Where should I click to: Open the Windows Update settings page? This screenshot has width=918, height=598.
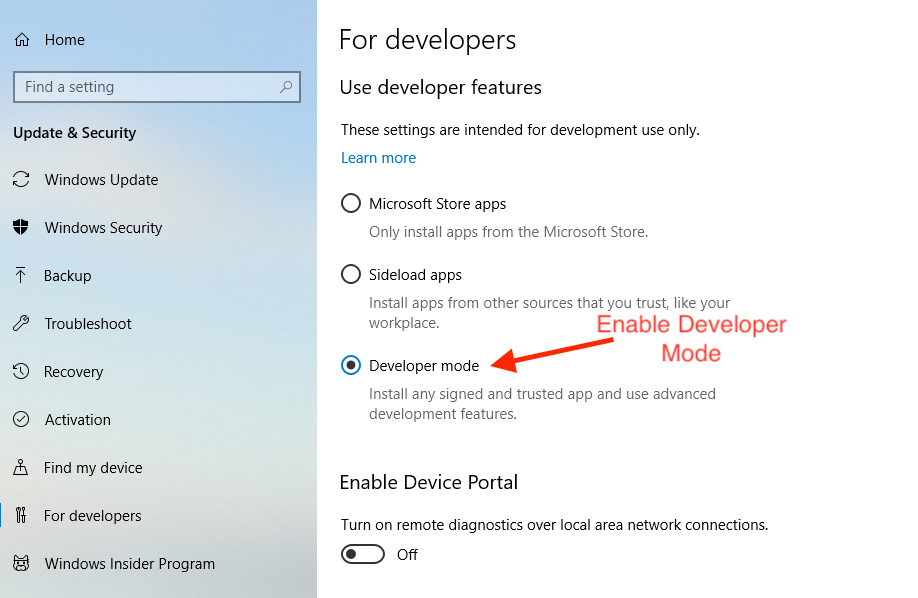(101, 180)
